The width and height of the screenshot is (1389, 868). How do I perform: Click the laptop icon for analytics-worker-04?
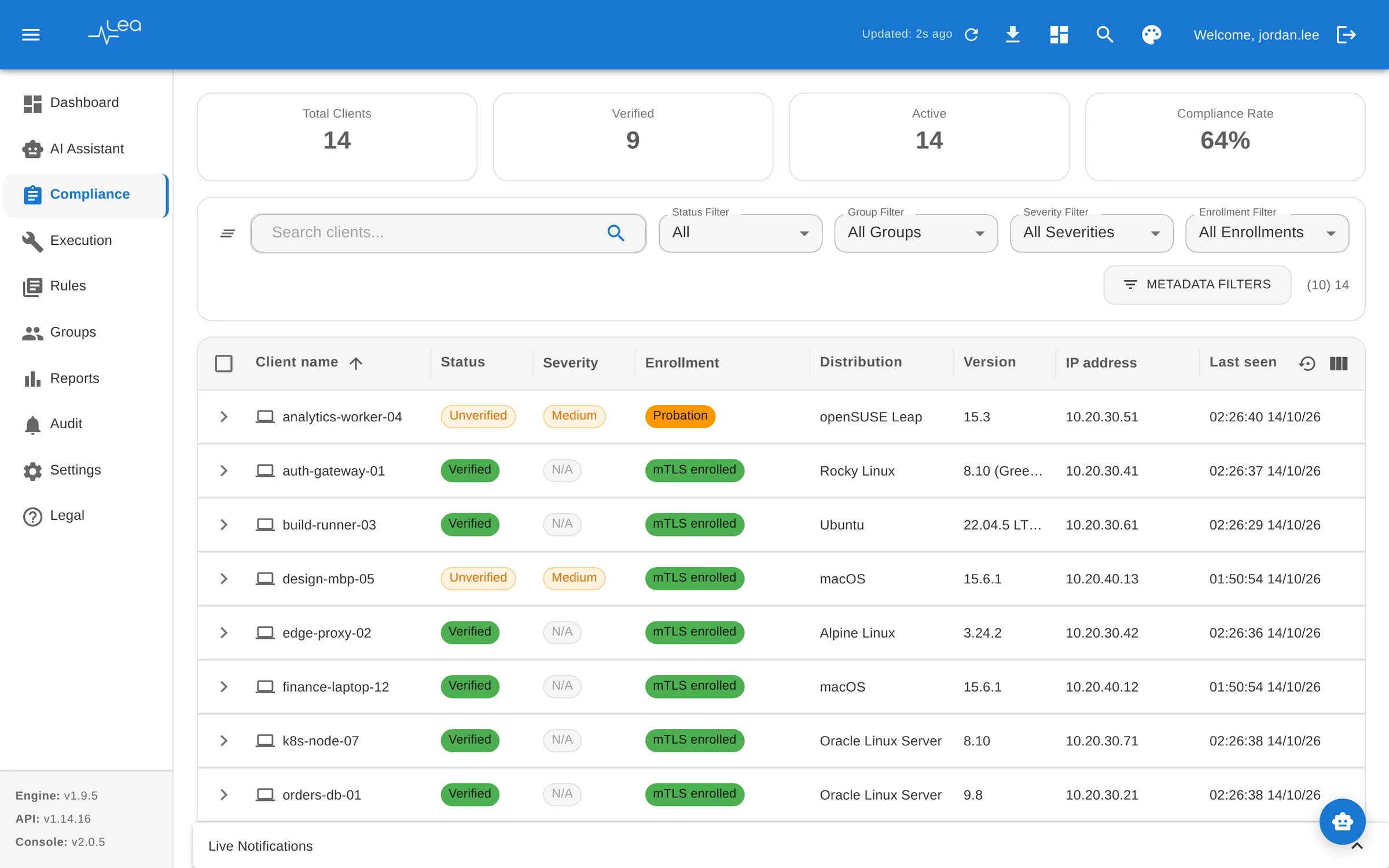265,417
